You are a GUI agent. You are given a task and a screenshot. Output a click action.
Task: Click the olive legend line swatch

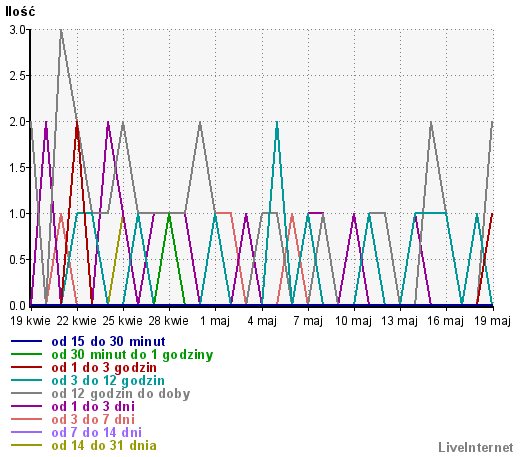tap(26, 445)
